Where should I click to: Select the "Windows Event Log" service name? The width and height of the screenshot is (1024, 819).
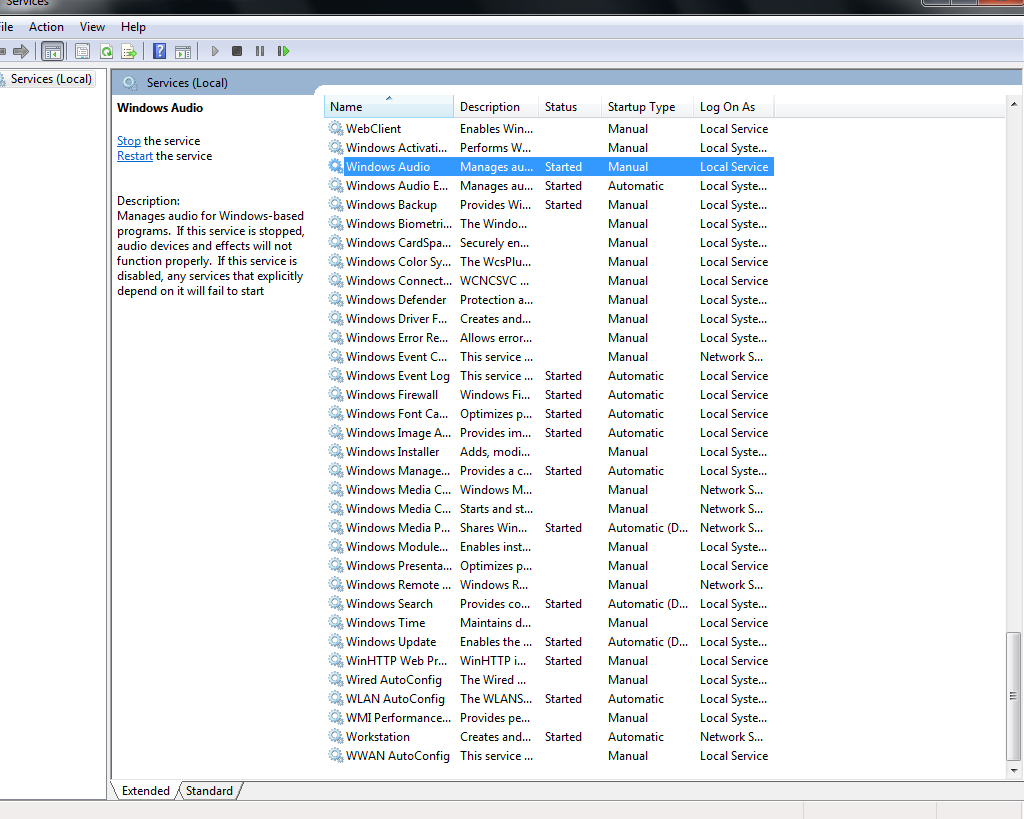[x=398, y=376]
